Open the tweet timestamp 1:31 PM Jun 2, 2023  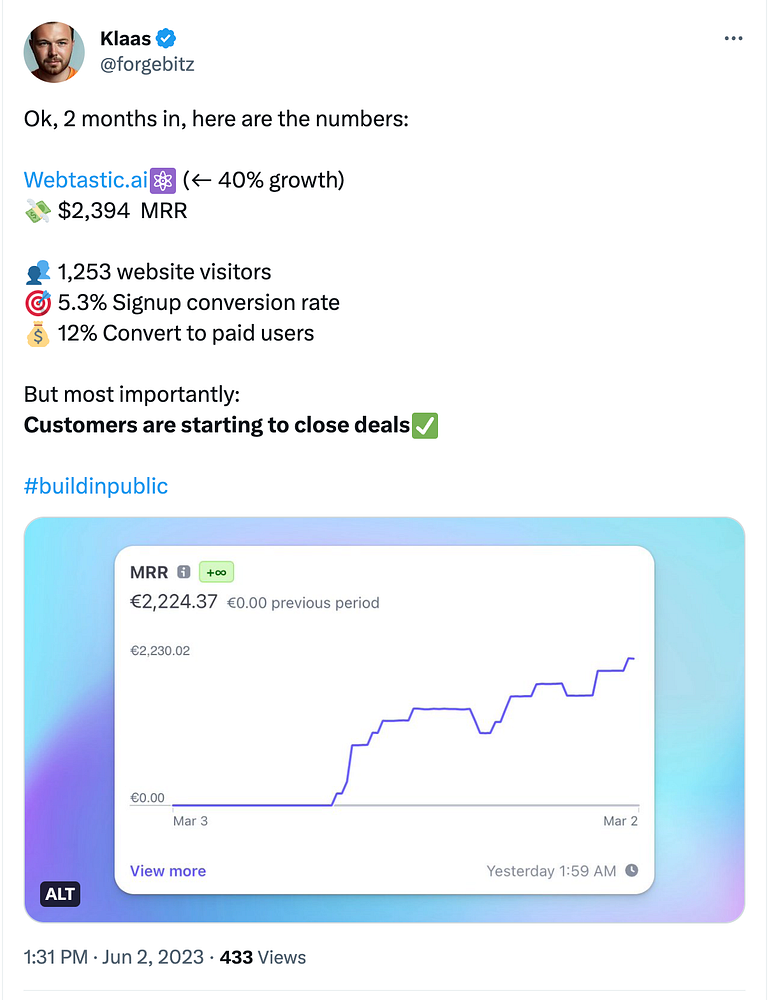(114, 957)
